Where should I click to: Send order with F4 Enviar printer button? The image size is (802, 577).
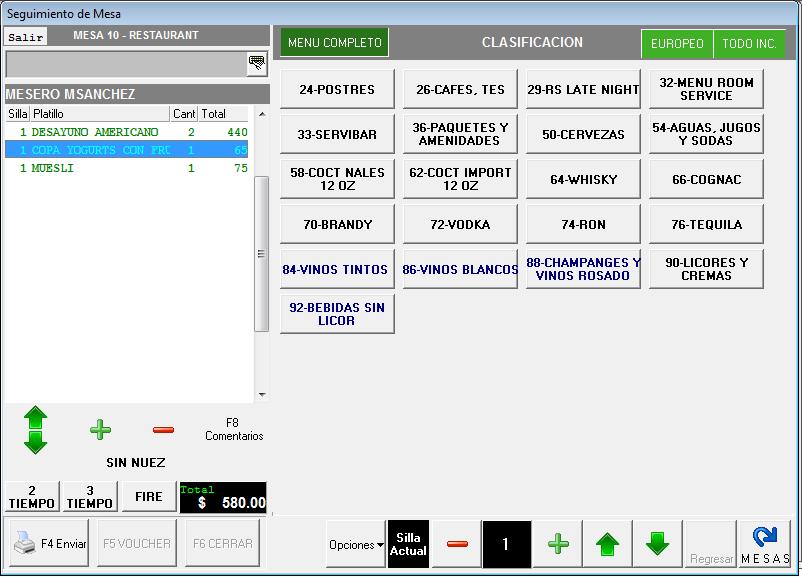coord(49,543)
